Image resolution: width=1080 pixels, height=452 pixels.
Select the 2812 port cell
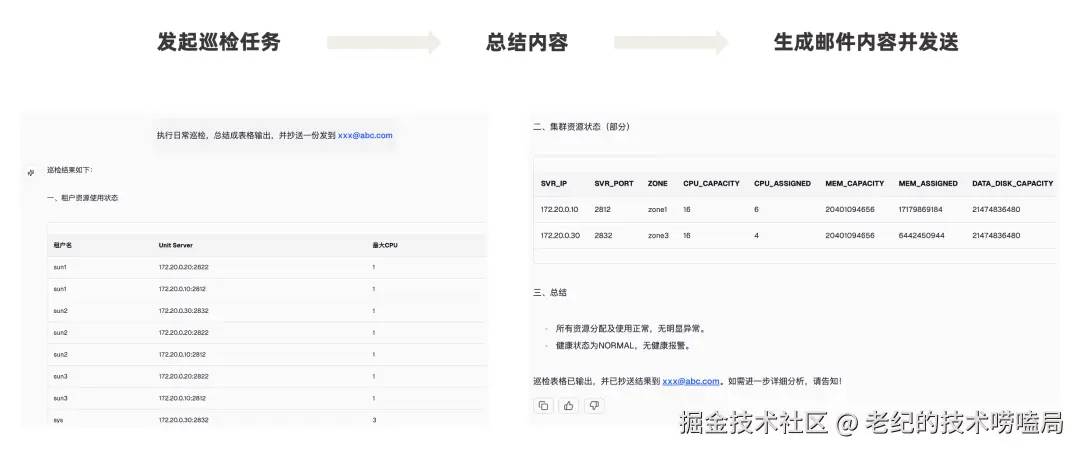(603, 209)
